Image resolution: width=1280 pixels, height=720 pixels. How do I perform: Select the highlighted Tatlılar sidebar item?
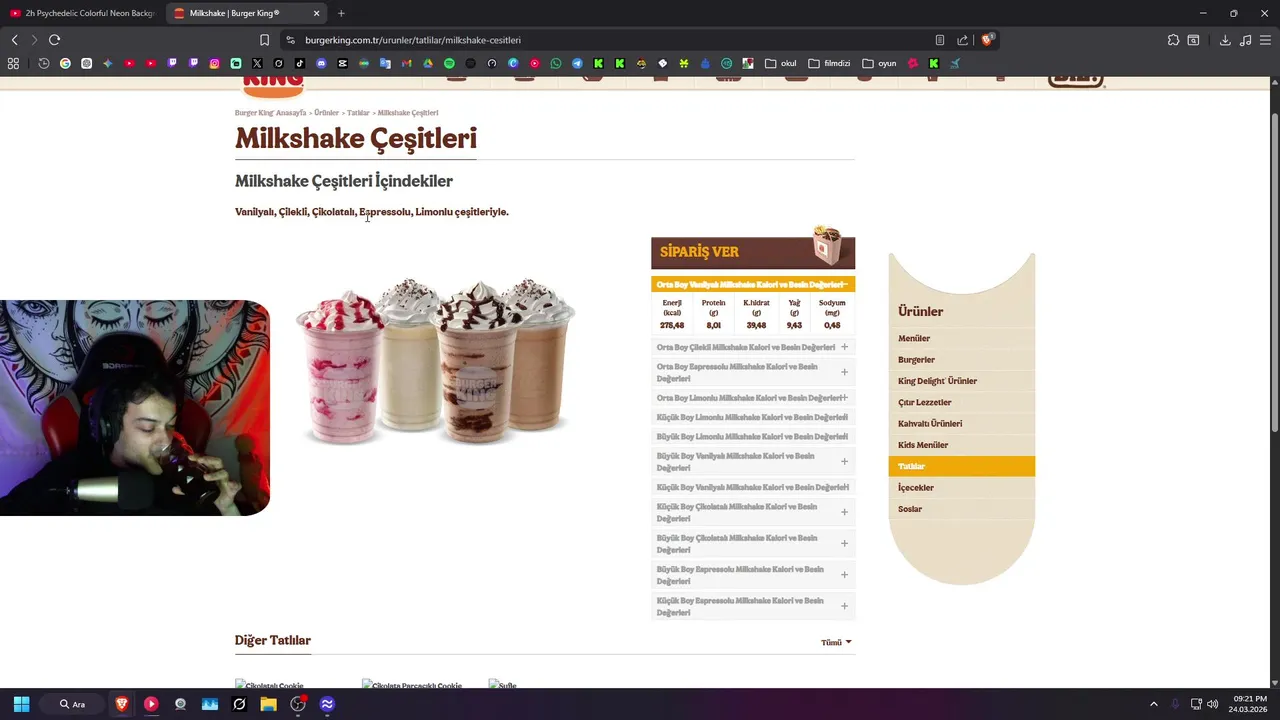[x=961, y=466]
